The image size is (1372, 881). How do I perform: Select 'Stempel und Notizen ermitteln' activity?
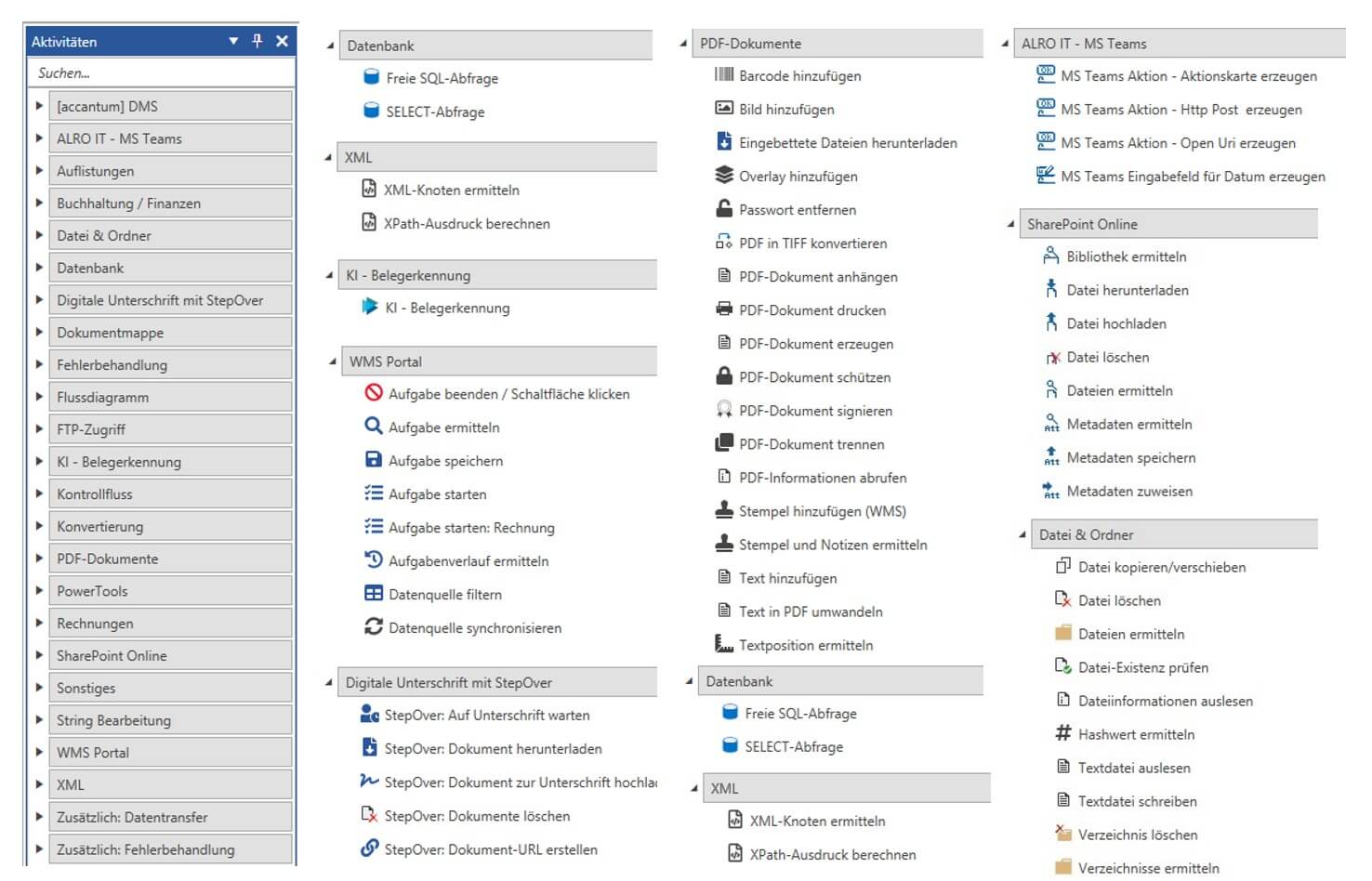pos(833,544)
